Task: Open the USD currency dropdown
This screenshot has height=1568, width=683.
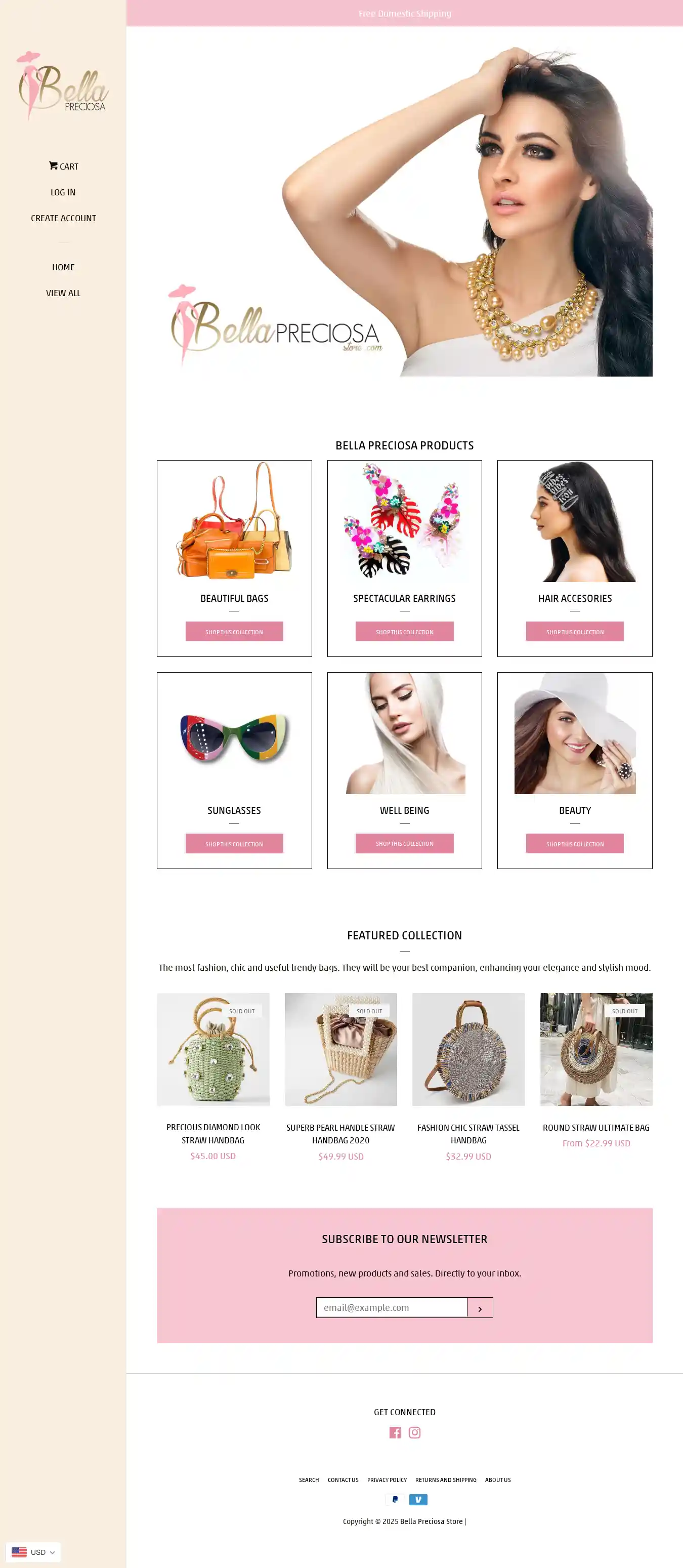Action: click(33, 1552)
